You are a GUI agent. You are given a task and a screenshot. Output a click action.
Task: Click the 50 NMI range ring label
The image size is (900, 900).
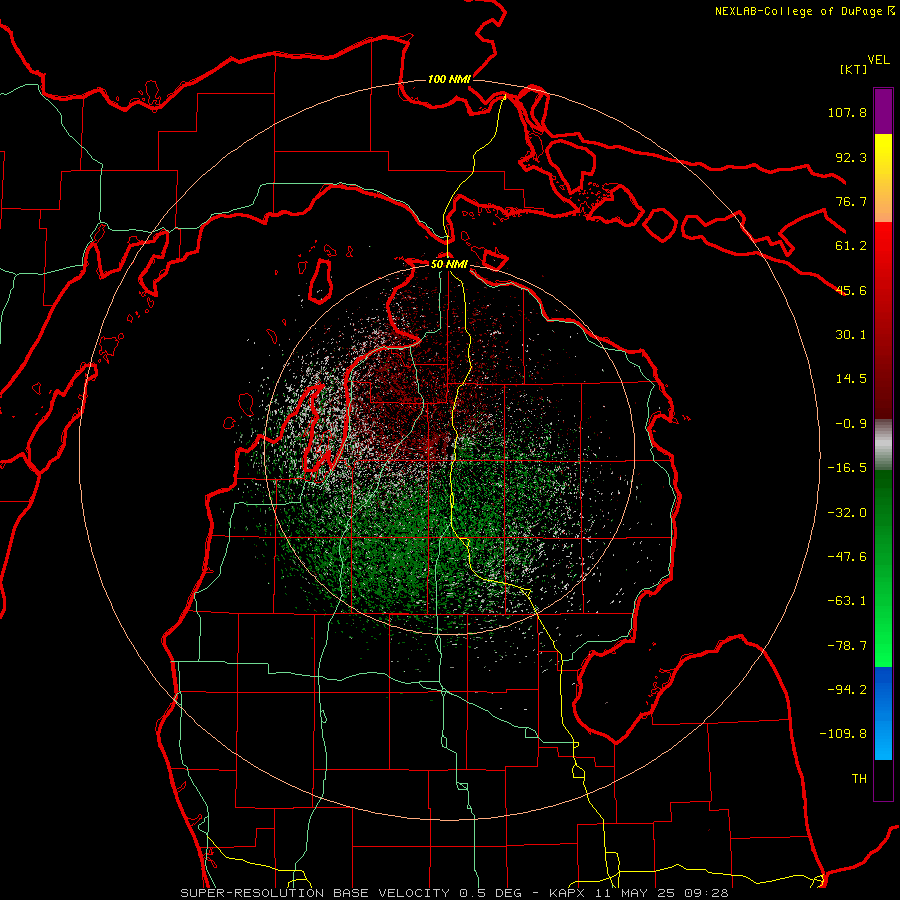[449, 264]
